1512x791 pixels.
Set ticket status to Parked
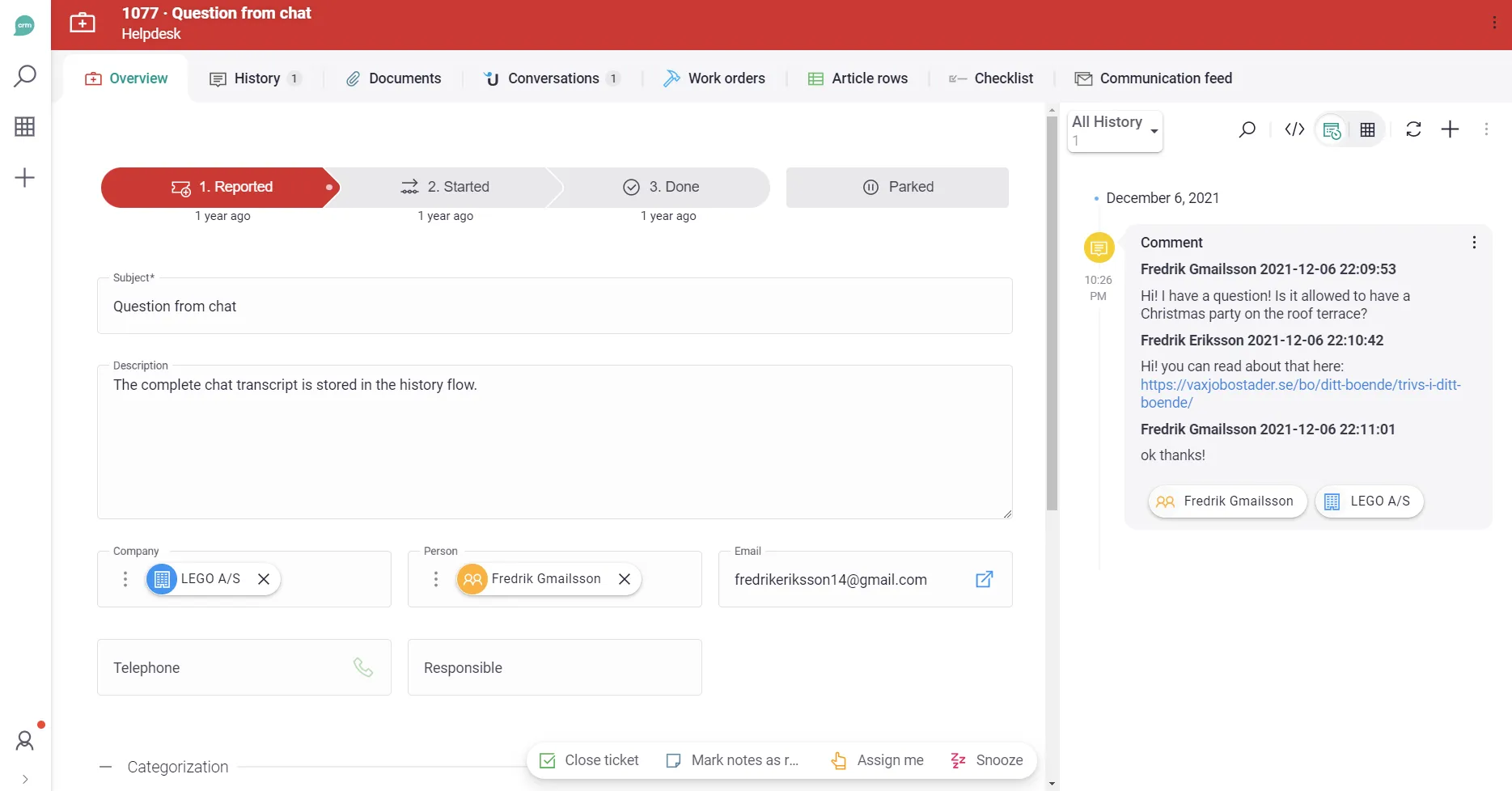pos(897,187)
